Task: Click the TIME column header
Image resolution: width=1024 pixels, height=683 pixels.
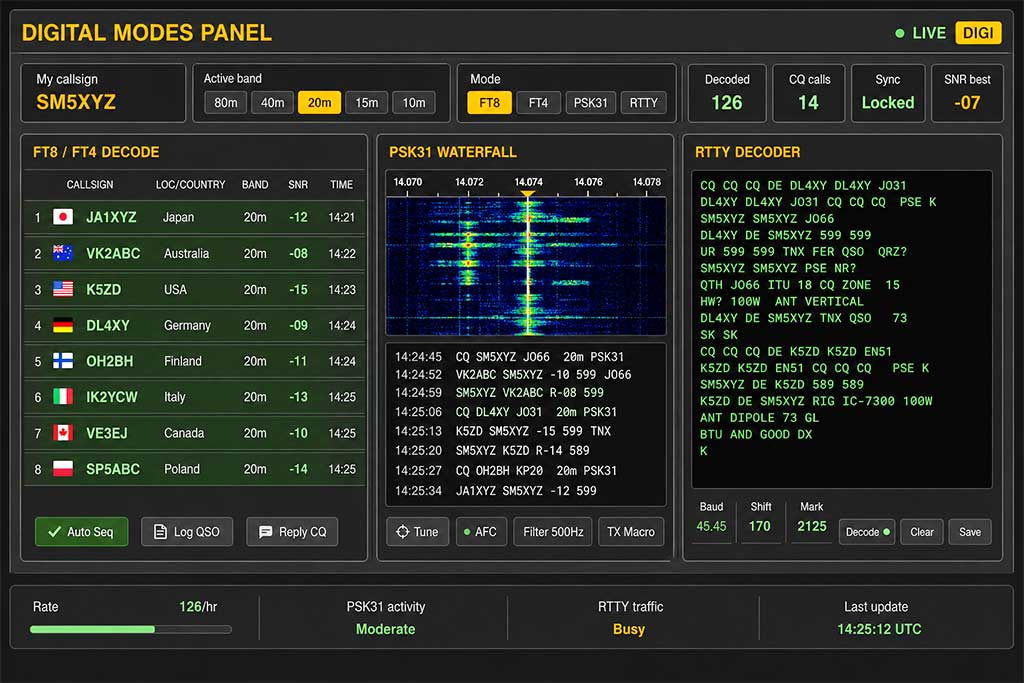Action: click(341, 185)
